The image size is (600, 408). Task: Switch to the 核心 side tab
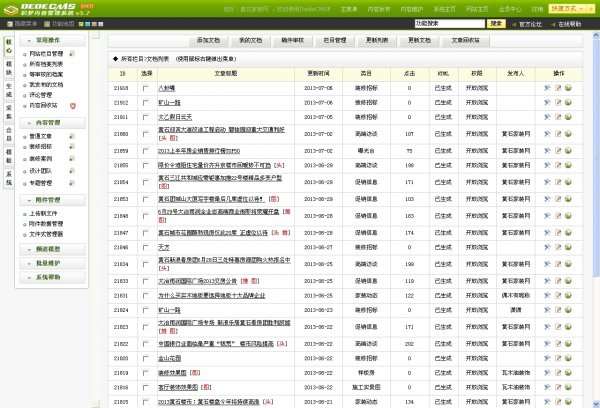click(x=9, y=46)
